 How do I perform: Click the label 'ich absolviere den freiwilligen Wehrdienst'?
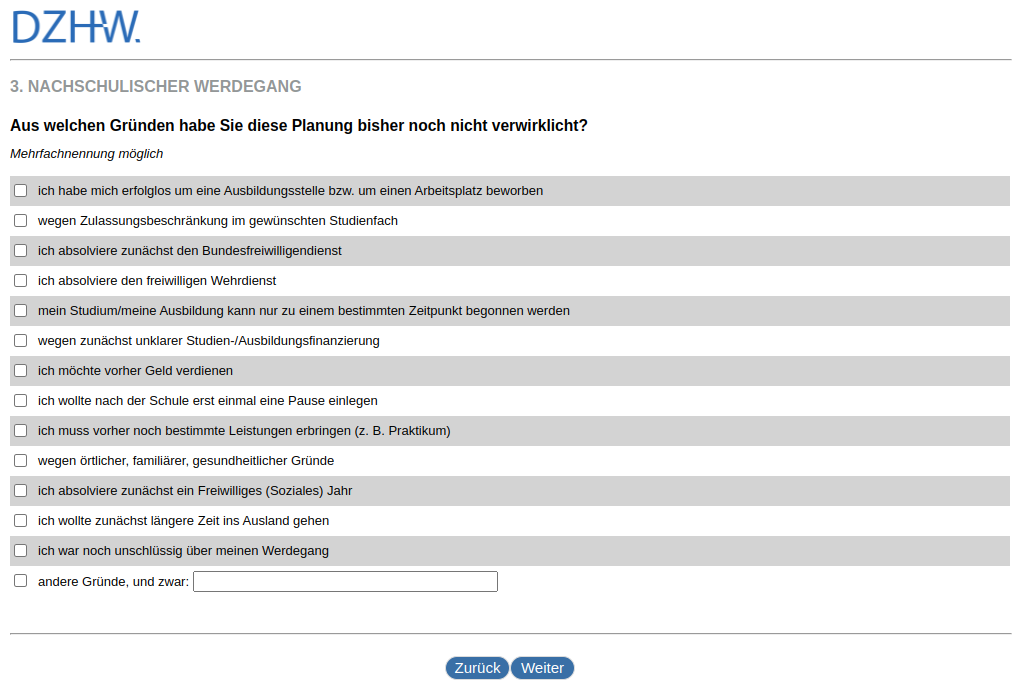157,280
